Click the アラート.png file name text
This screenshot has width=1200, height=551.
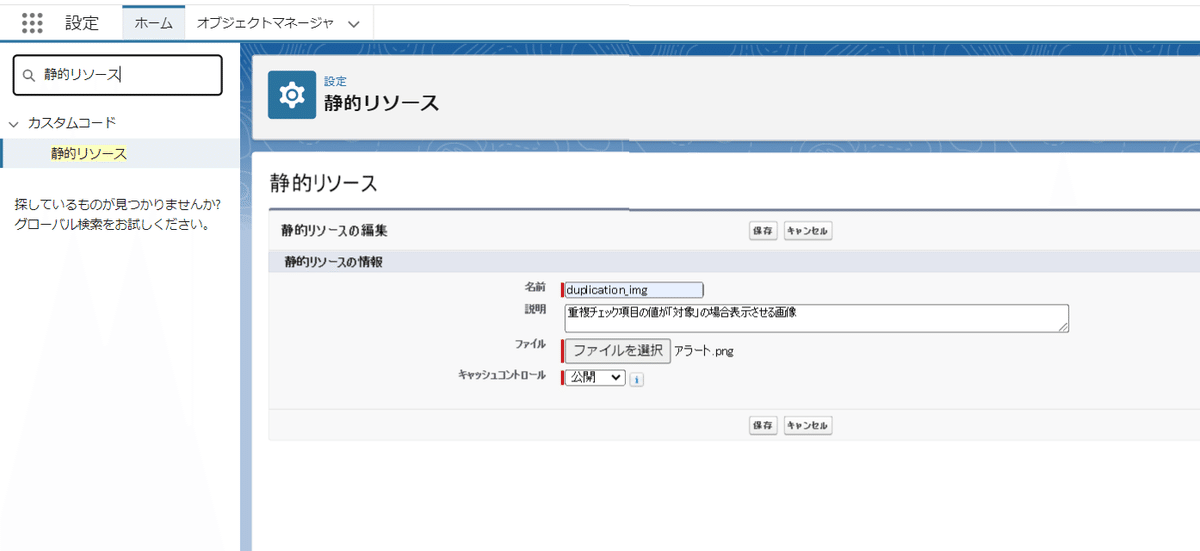click(704, 351)
